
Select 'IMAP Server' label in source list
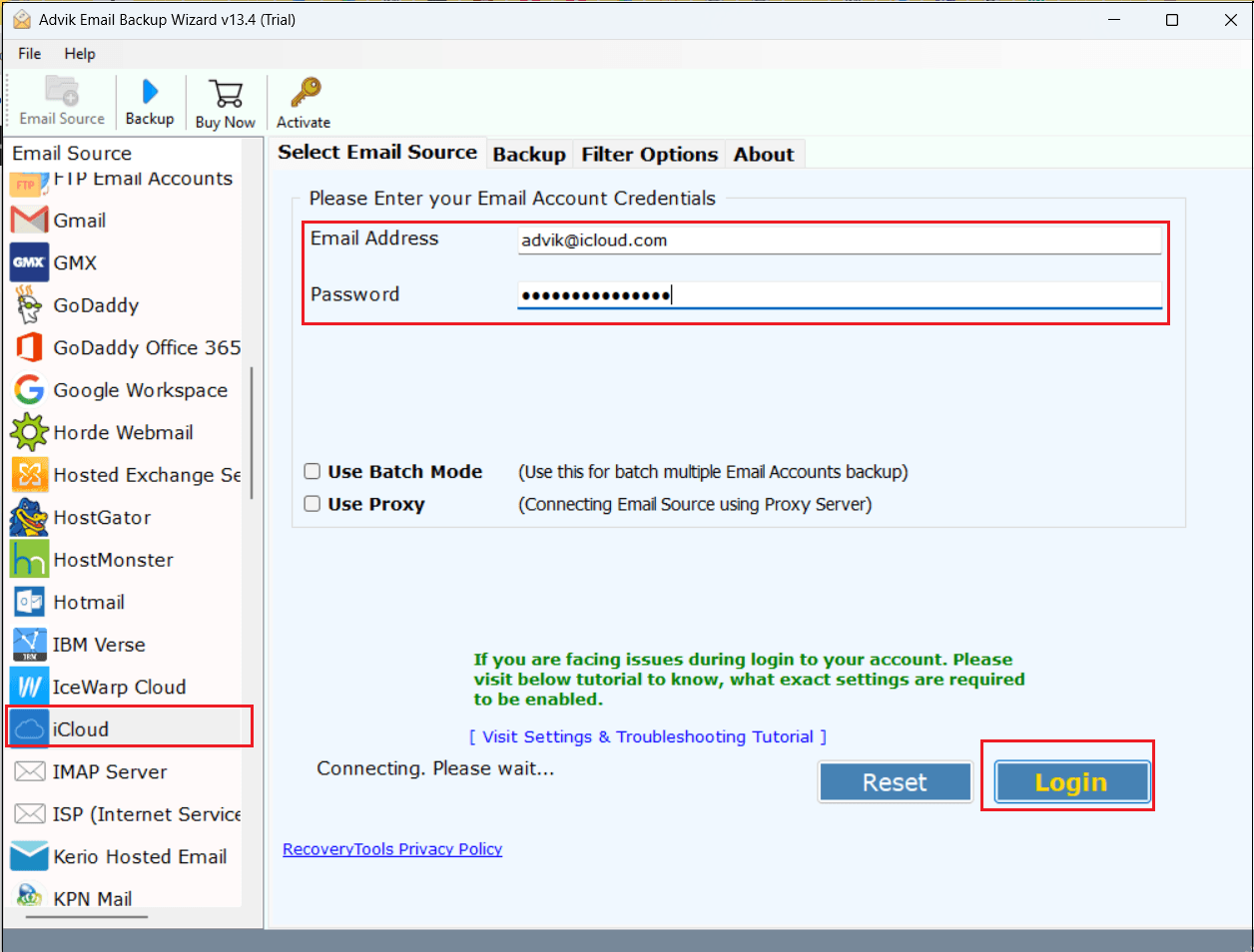click(x=110, y=772)
